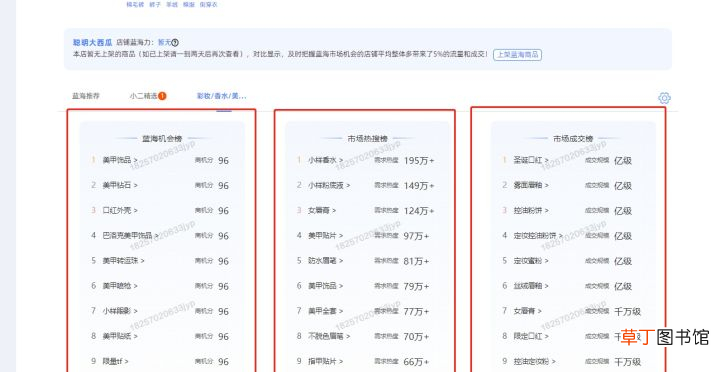Click the 149万+ heat value
This screenshot has width=720, height=372.
coord(419,186)
